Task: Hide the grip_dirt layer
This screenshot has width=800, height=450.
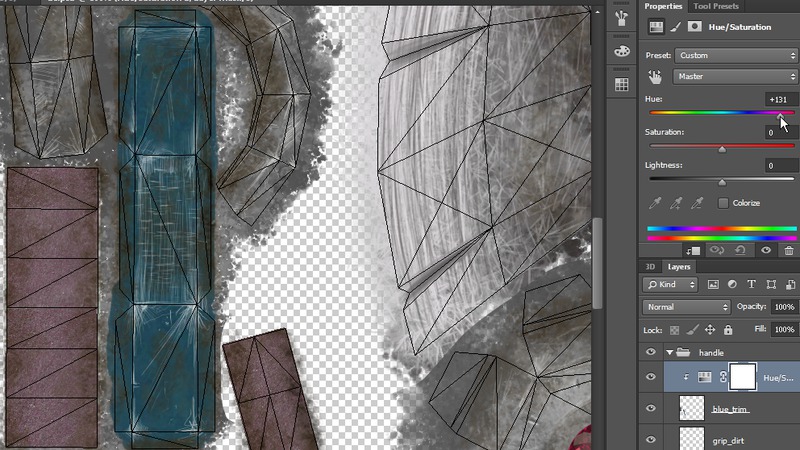Action: [x=651, y=439]
